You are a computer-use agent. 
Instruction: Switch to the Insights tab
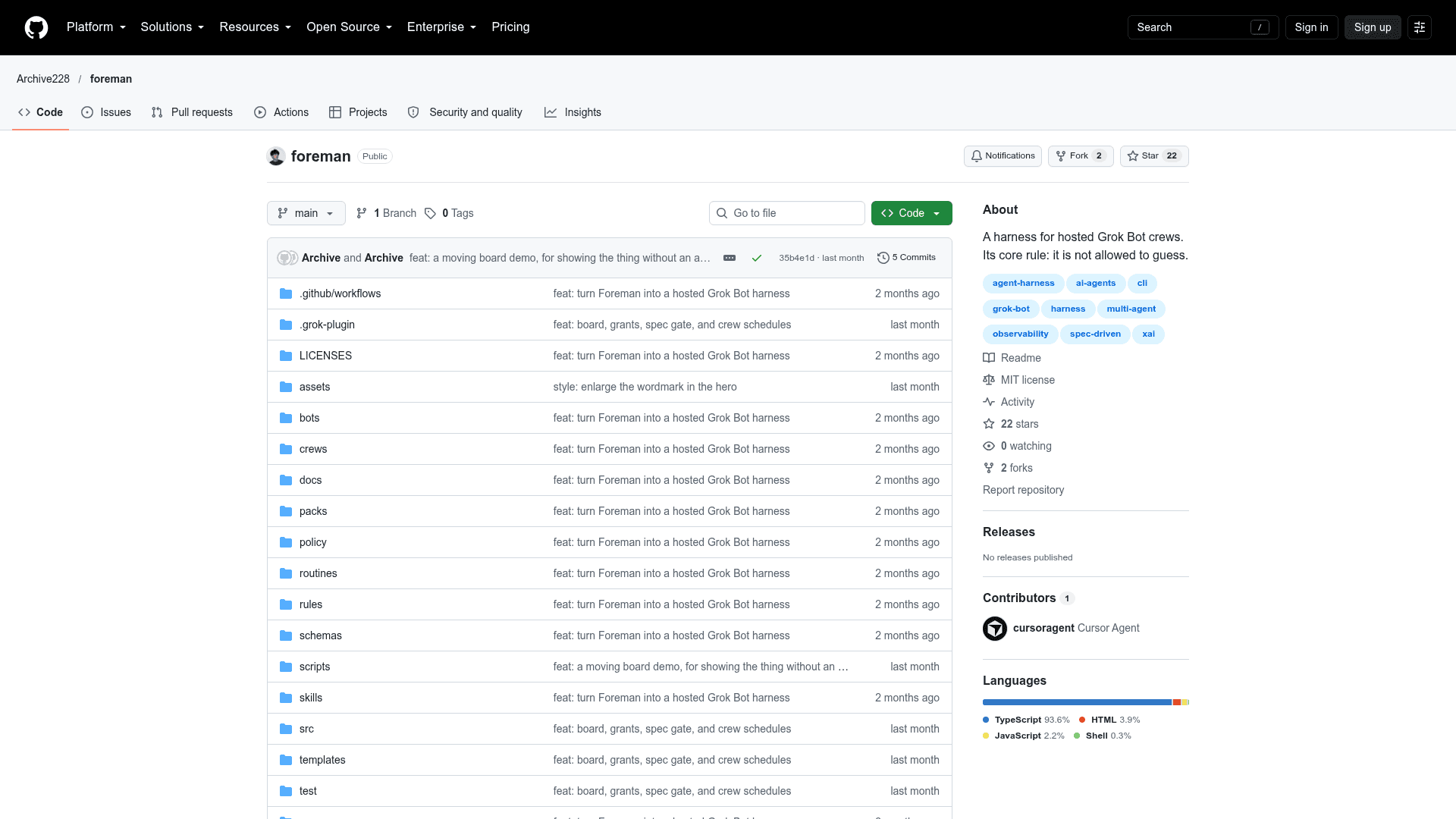[x=573, y=112]
